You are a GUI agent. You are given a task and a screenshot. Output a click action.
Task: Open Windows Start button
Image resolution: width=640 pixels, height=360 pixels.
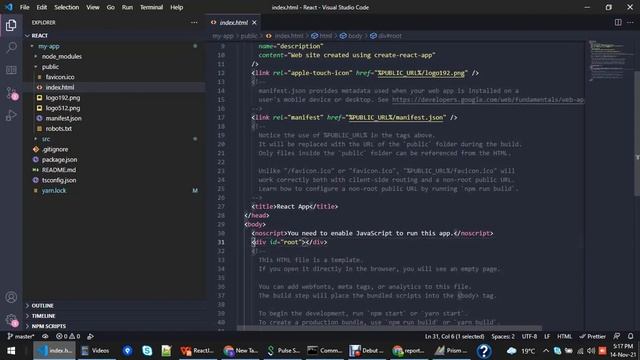(x=11, y=351)
